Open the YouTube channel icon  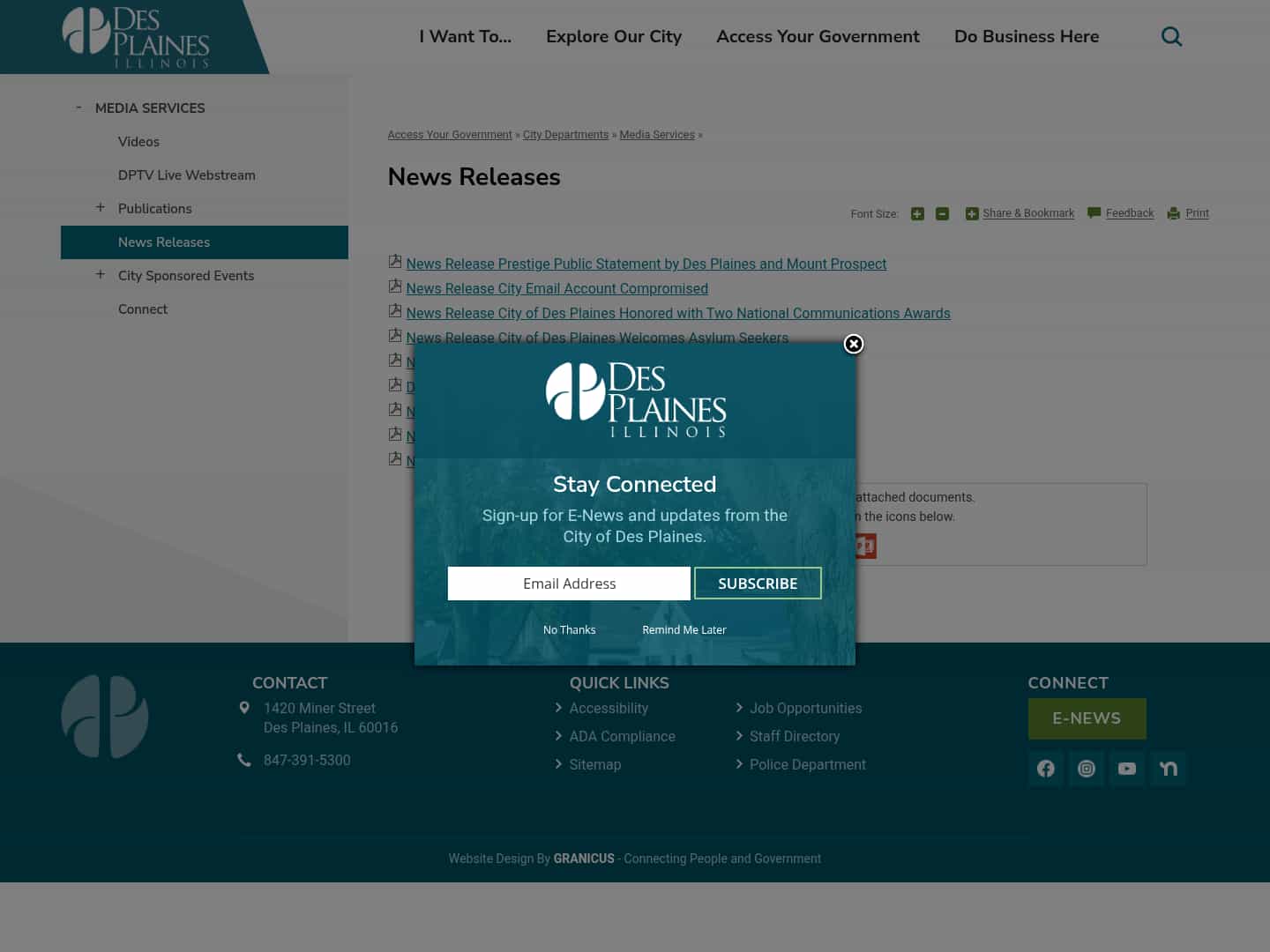coord(1127,769)
